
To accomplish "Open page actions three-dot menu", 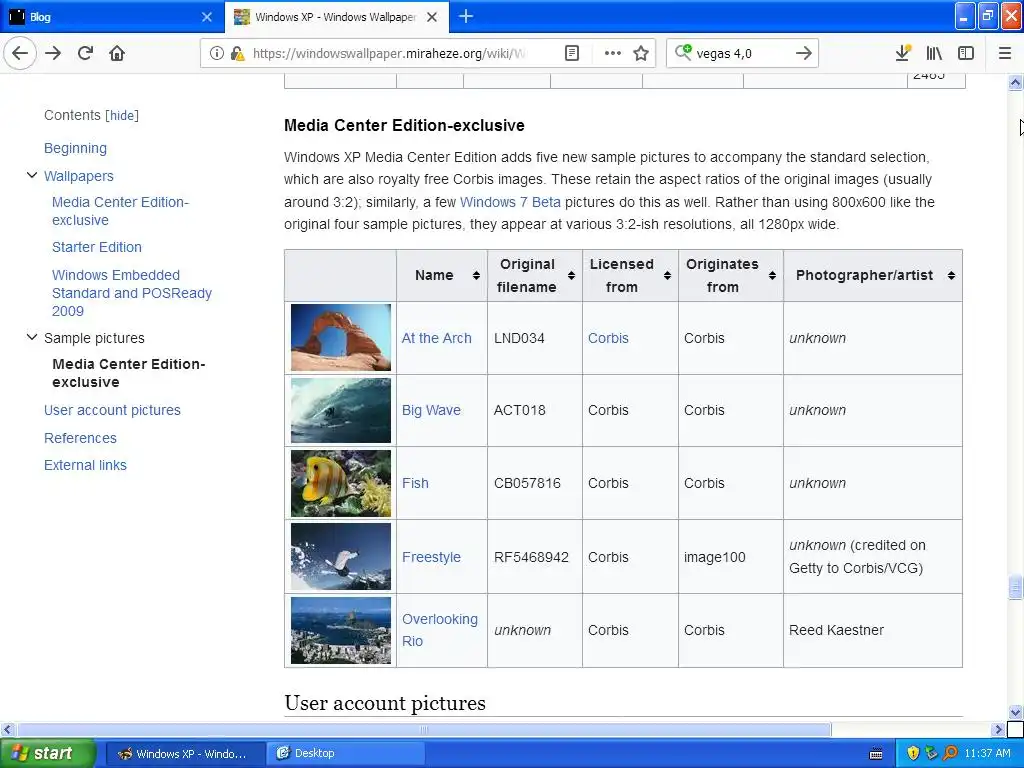I will [613, 53].
